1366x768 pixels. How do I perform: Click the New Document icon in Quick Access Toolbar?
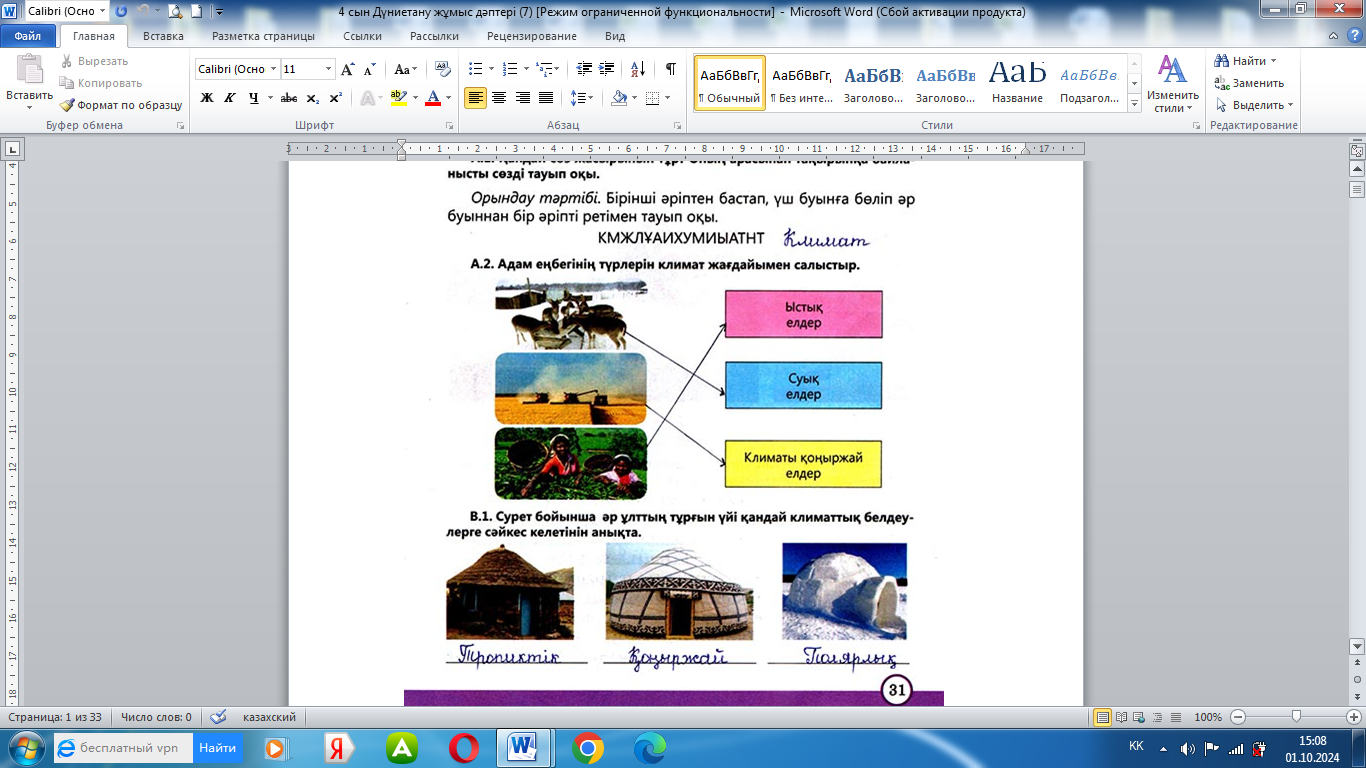pyautogui.click(x=197, y=12)
